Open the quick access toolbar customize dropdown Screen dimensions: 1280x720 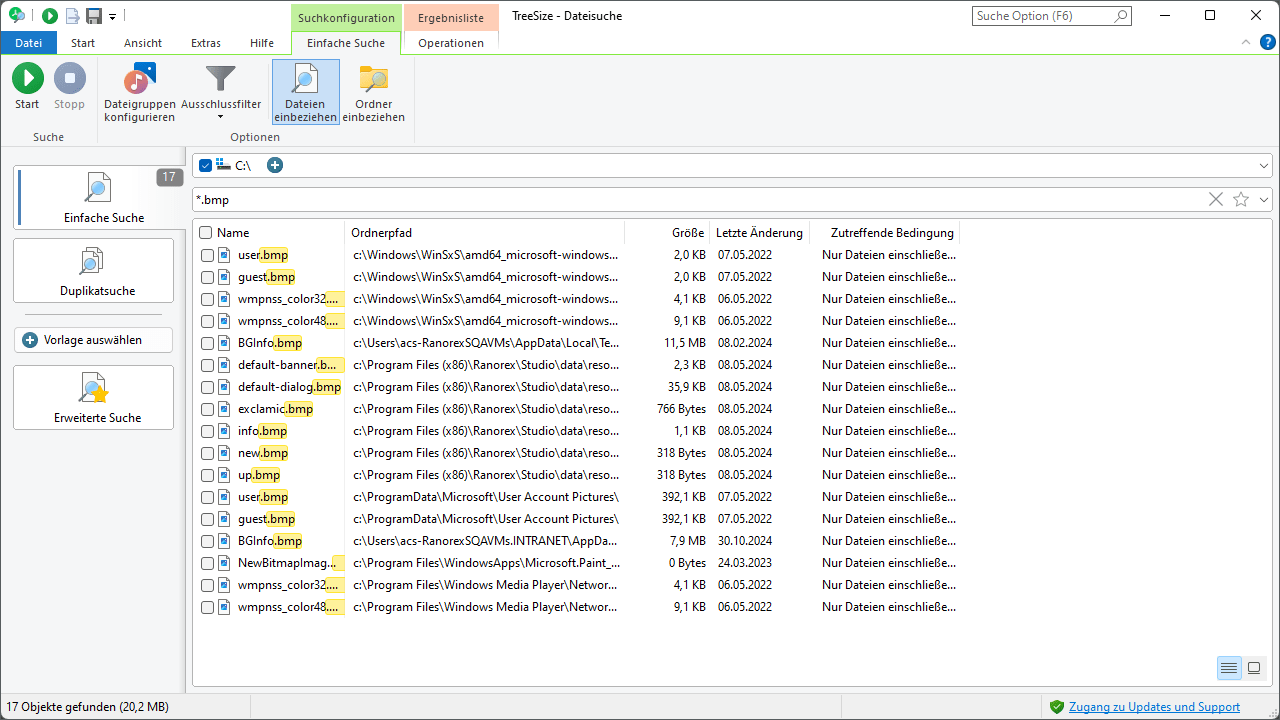[113, 16]
